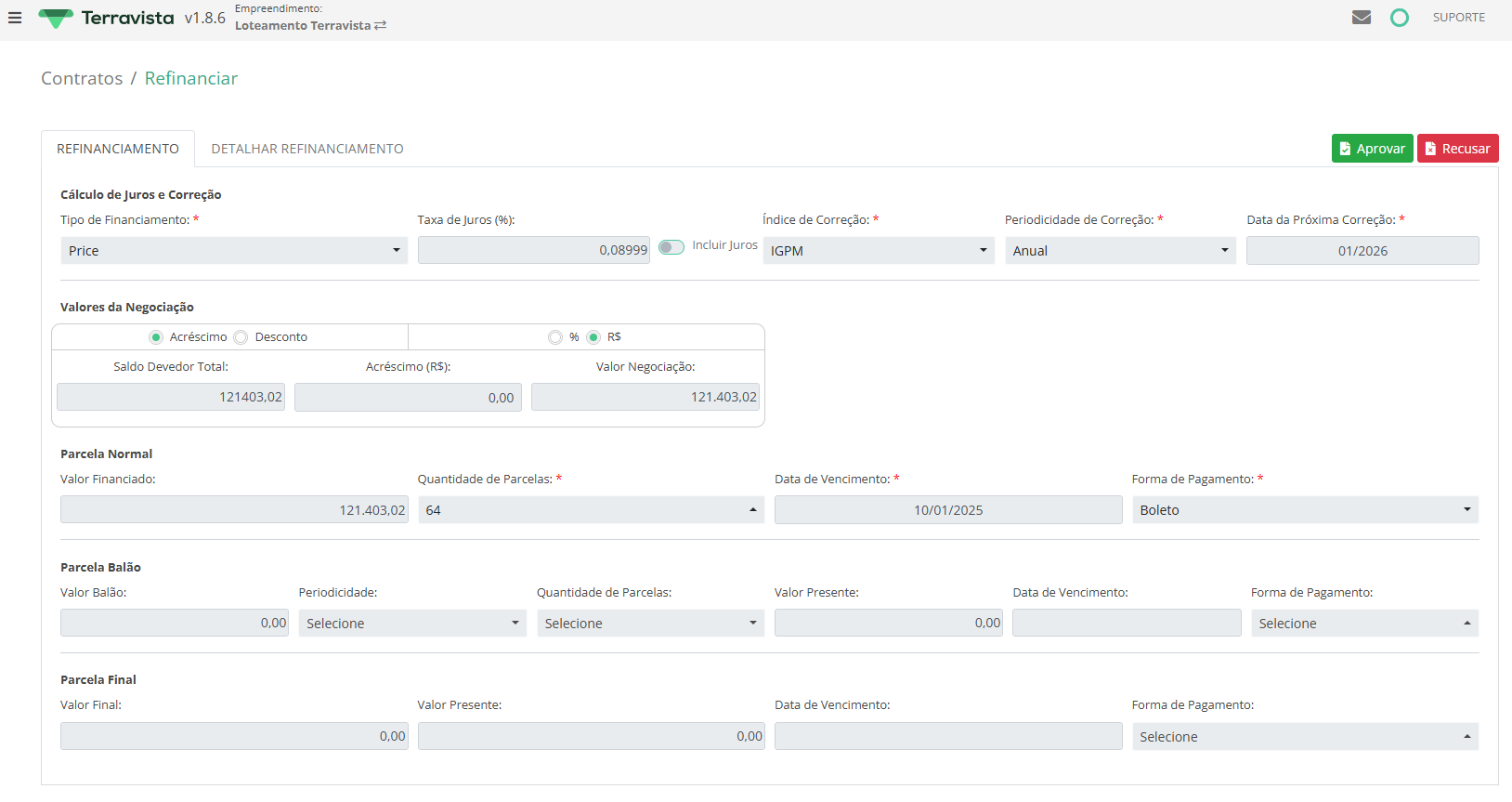Click the green circle status icon
The height and width of the screenshot is (802, 1512).
1400,18
